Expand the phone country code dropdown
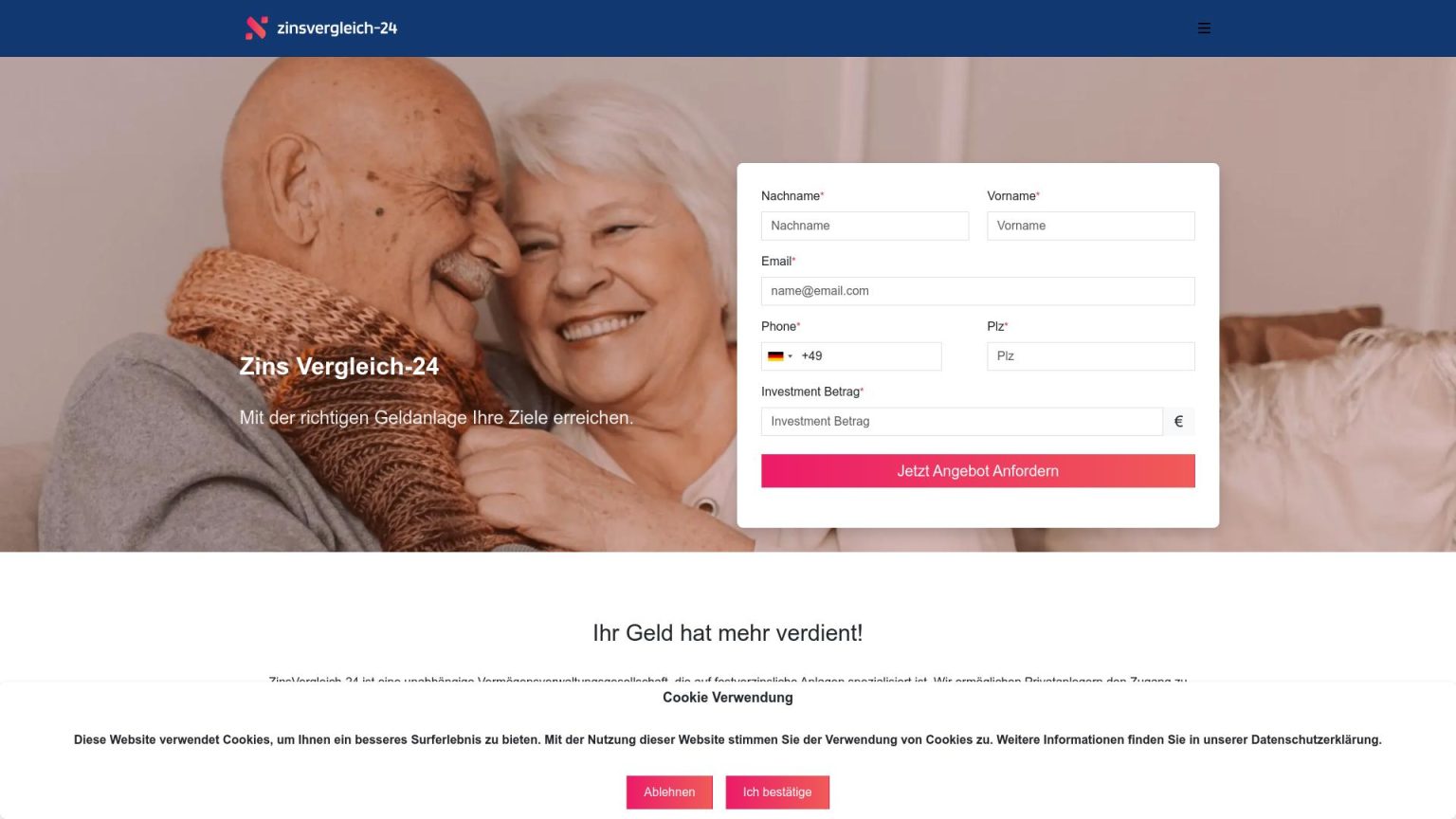The width and height of the screenshot is (1456, 819). tap(780, 356)
